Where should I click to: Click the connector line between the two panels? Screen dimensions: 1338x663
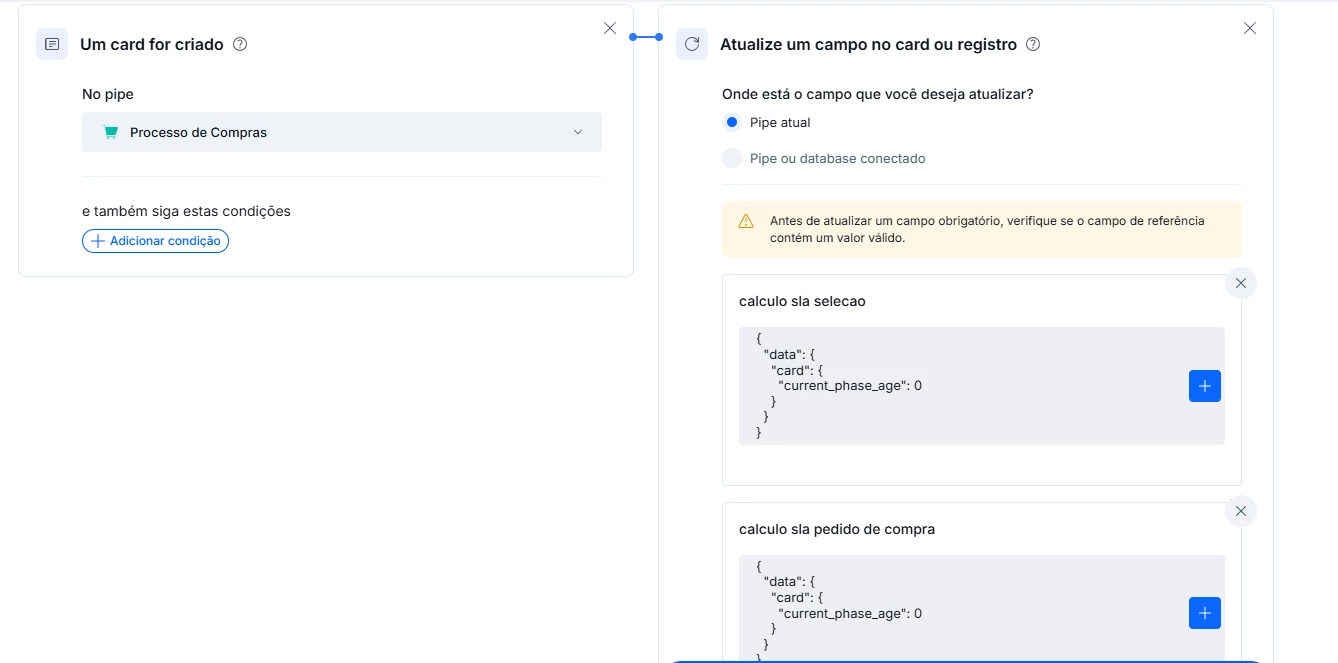click(646, 37)
